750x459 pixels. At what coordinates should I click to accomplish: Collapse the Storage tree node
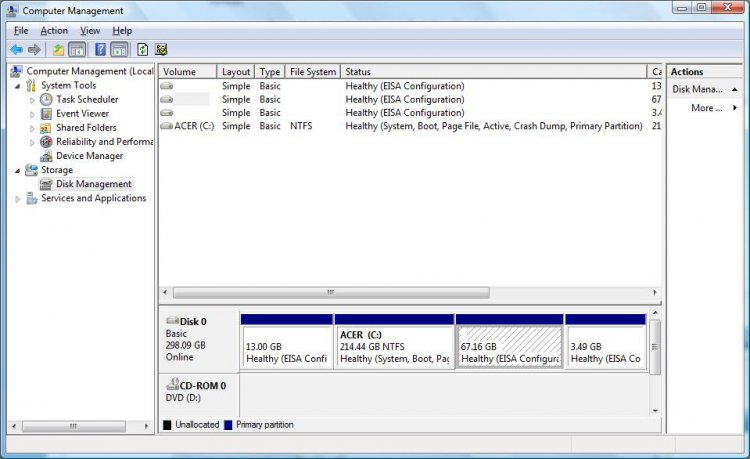(17, 171)
